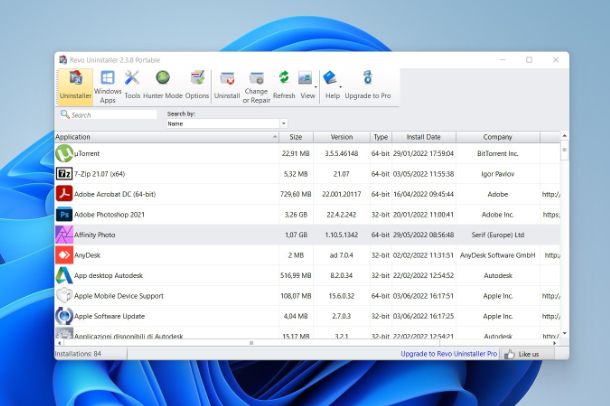
Task: Click the Revo Uninstaller title bar icon
Action: point(63,60)
